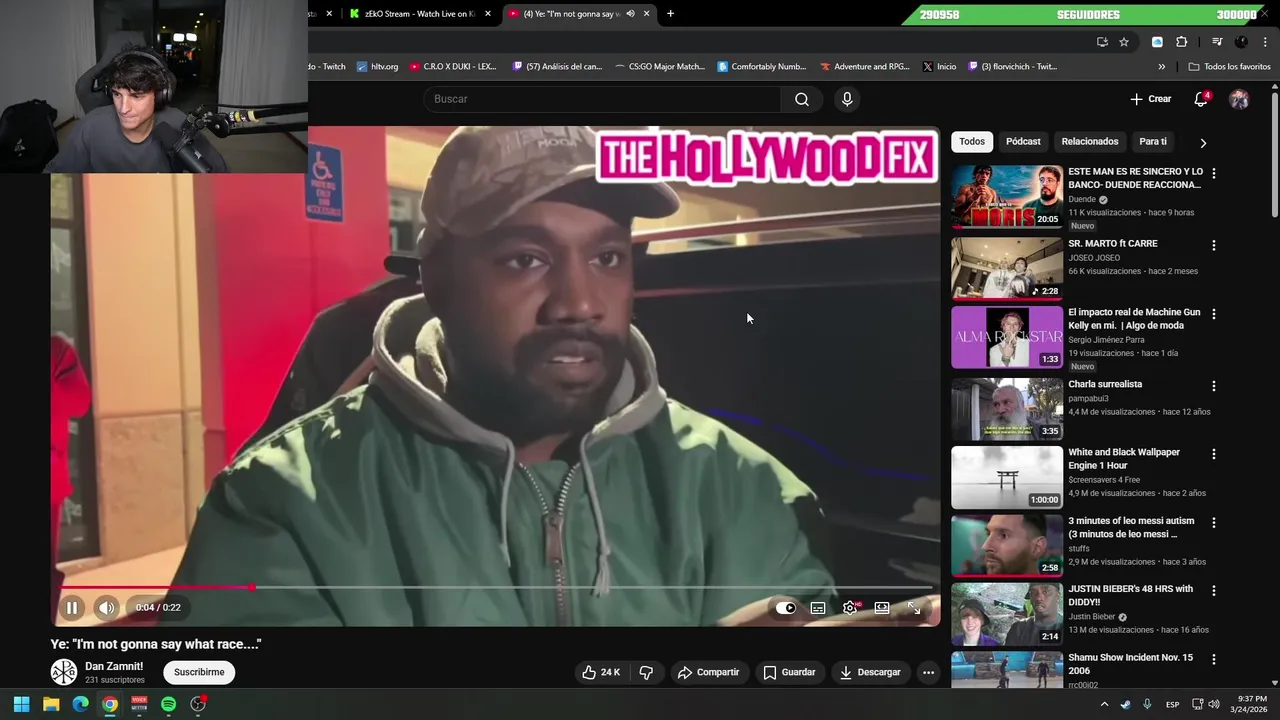
Task: Show hidden system tray icons
Action: click(1104, 704)
